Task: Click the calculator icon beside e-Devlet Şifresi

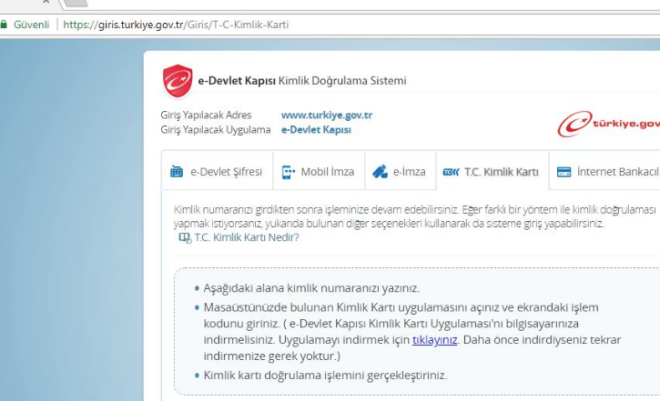Action: (177, 172)
